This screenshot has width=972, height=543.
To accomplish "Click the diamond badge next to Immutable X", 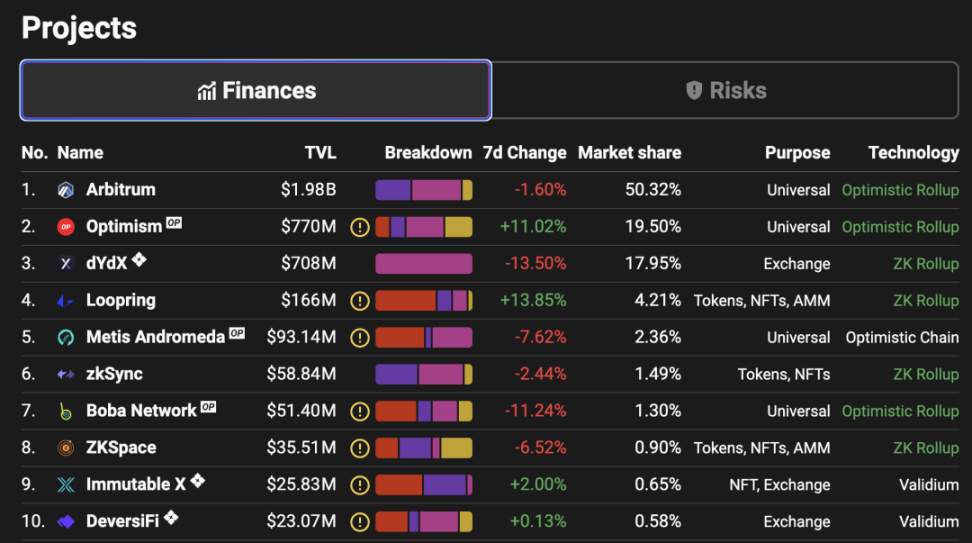I will tap(198, 480).
